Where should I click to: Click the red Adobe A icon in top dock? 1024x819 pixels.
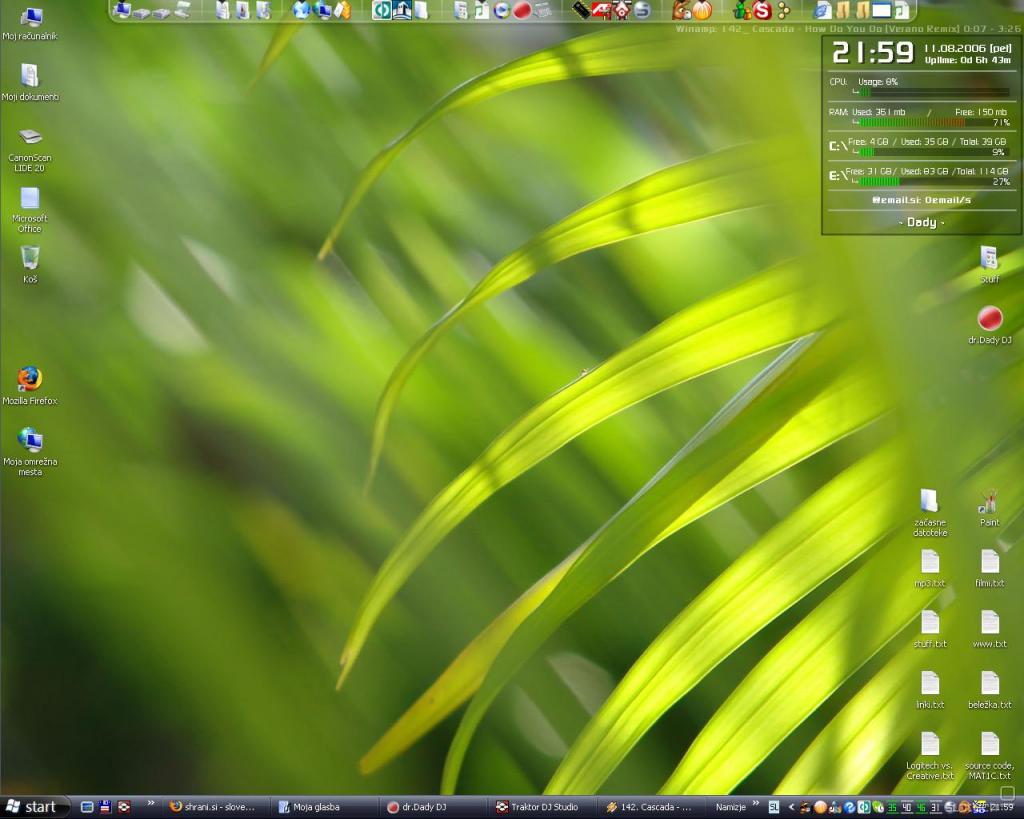pyautogui.click(x=600, y=10)
